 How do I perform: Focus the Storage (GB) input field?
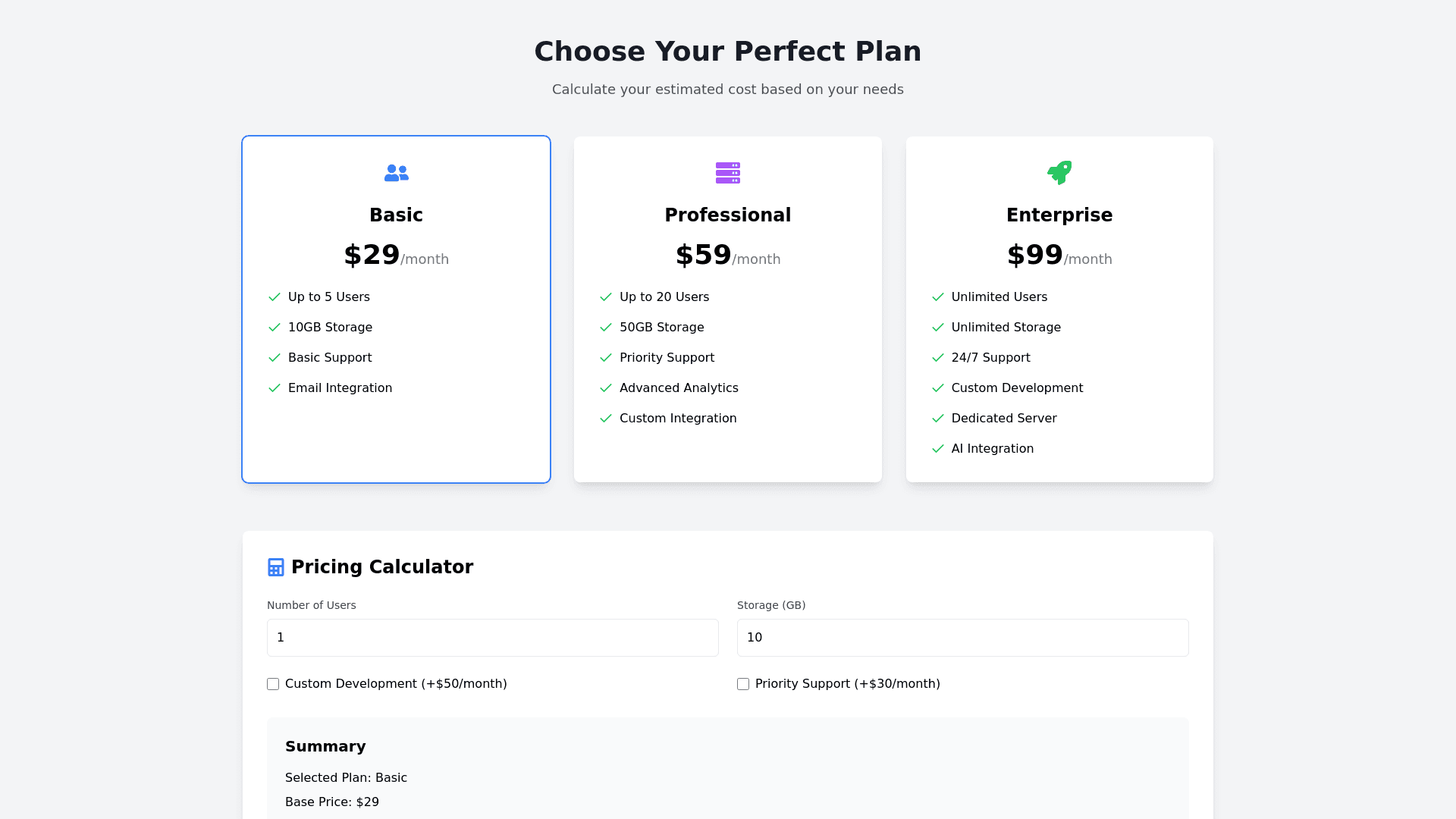962,638
